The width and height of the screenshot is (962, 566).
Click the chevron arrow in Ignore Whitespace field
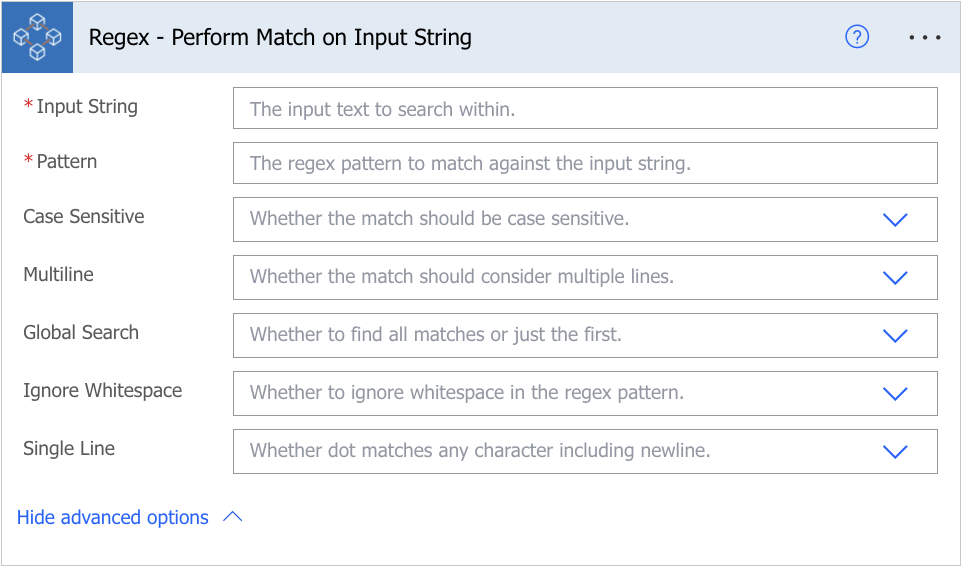click(x=895, y=394)
